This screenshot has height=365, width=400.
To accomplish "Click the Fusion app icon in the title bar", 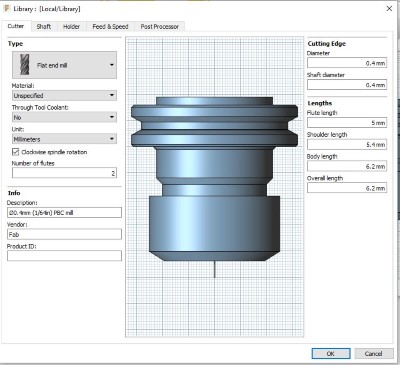I will pos(7,9).
